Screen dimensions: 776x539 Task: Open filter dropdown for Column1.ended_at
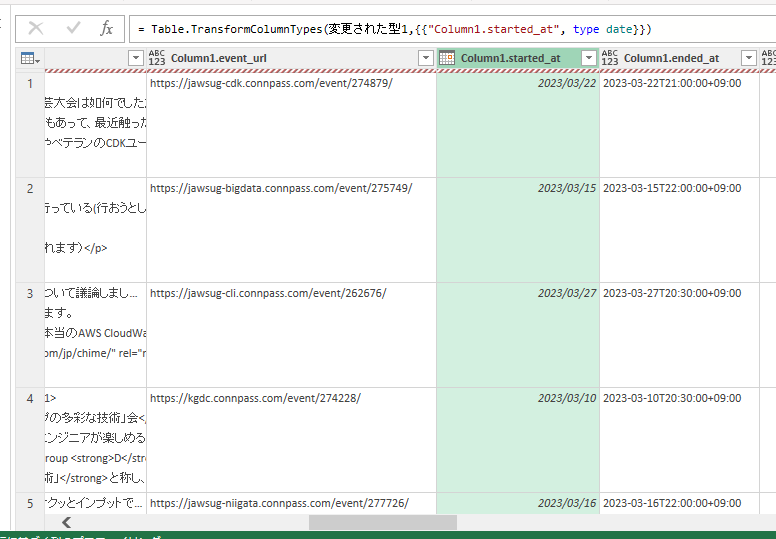coord(749,58)
